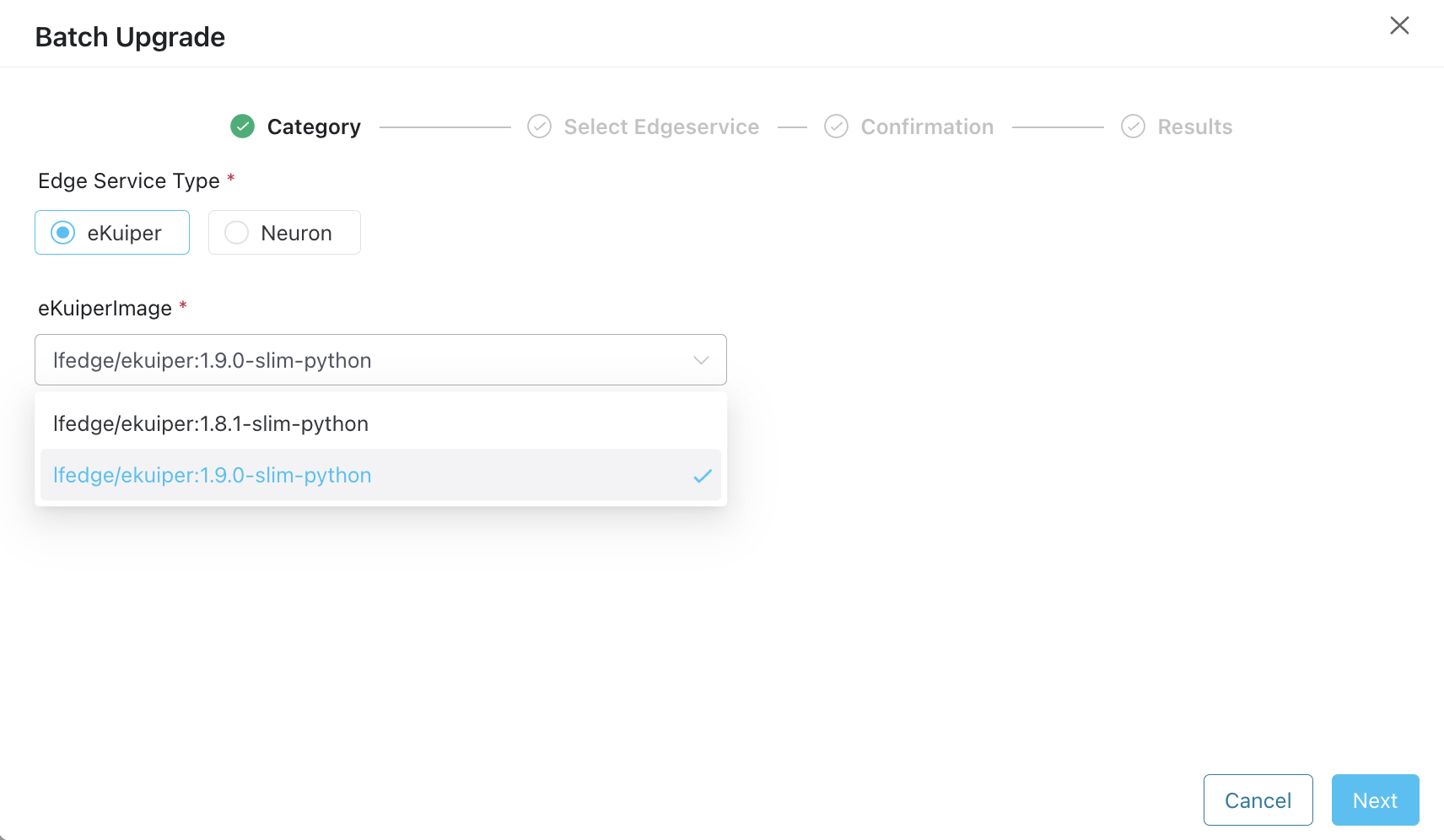1444x840 pixels.
Task: Click the Select Edgeservice step circle icon
Action: (x=539, y=126)
